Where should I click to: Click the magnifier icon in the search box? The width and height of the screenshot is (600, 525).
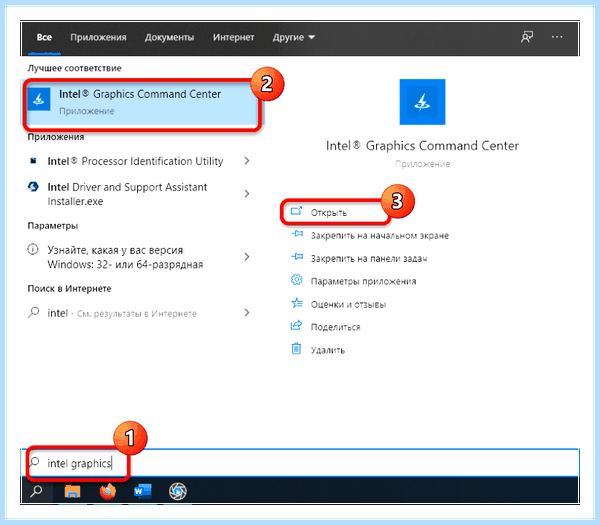tap(34, 462)
